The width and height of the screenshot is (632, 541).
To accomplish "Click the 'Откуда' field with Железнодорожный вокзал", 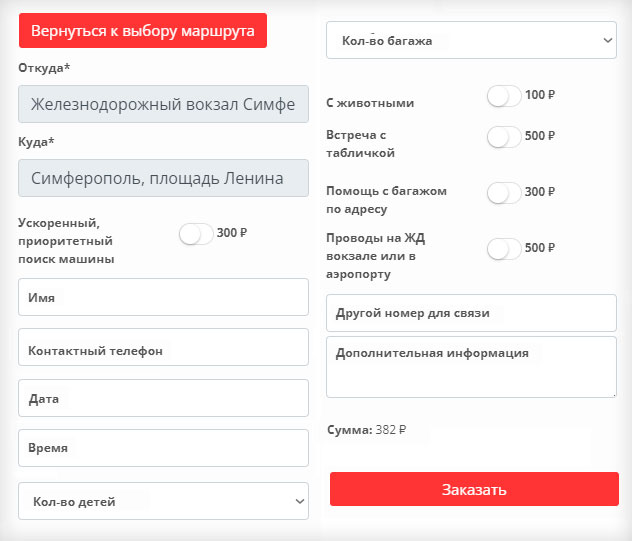I will [x=163, y=104].
